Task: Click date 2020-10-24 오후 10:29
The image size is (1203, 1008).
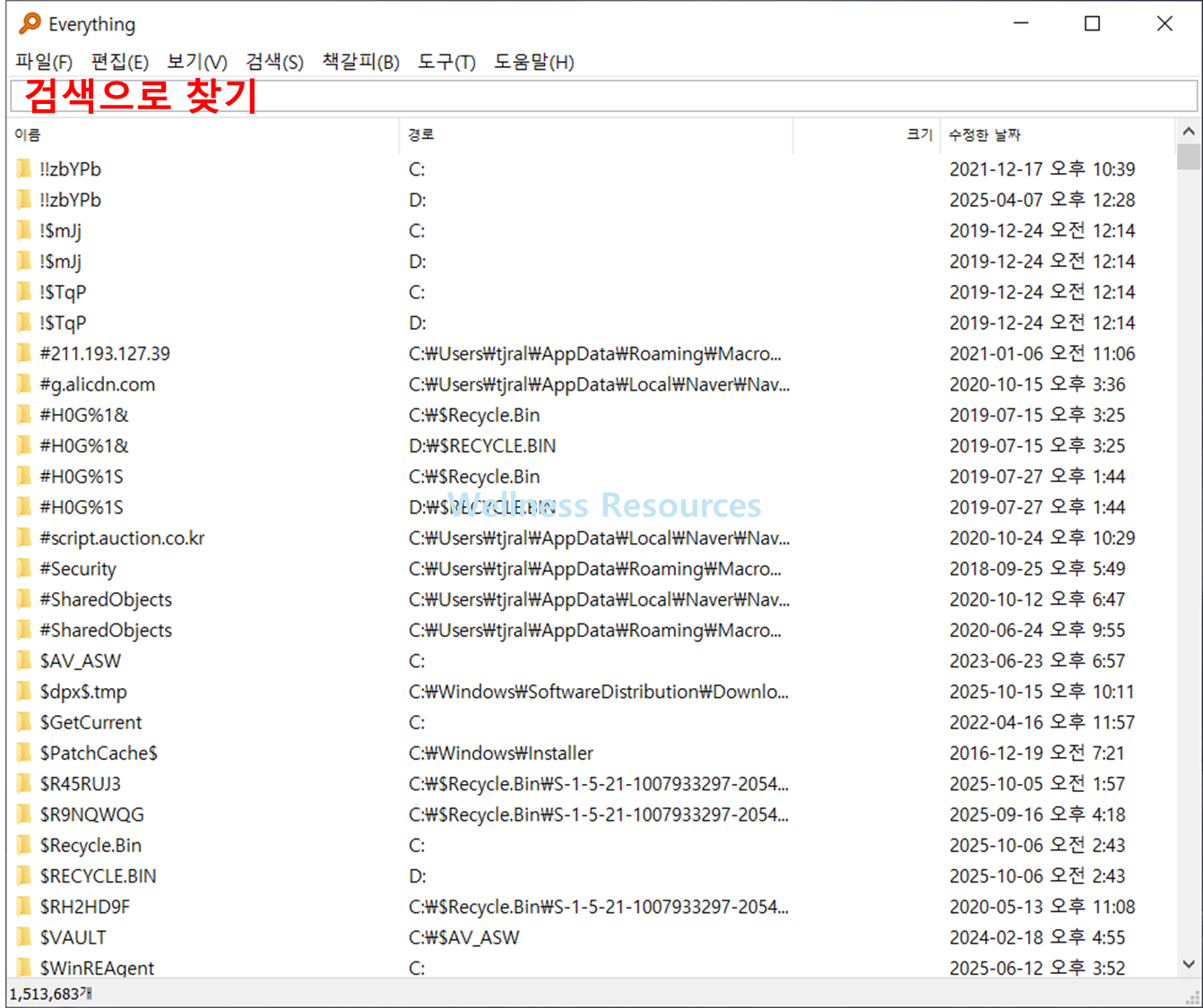Action: pos(1042,538)
